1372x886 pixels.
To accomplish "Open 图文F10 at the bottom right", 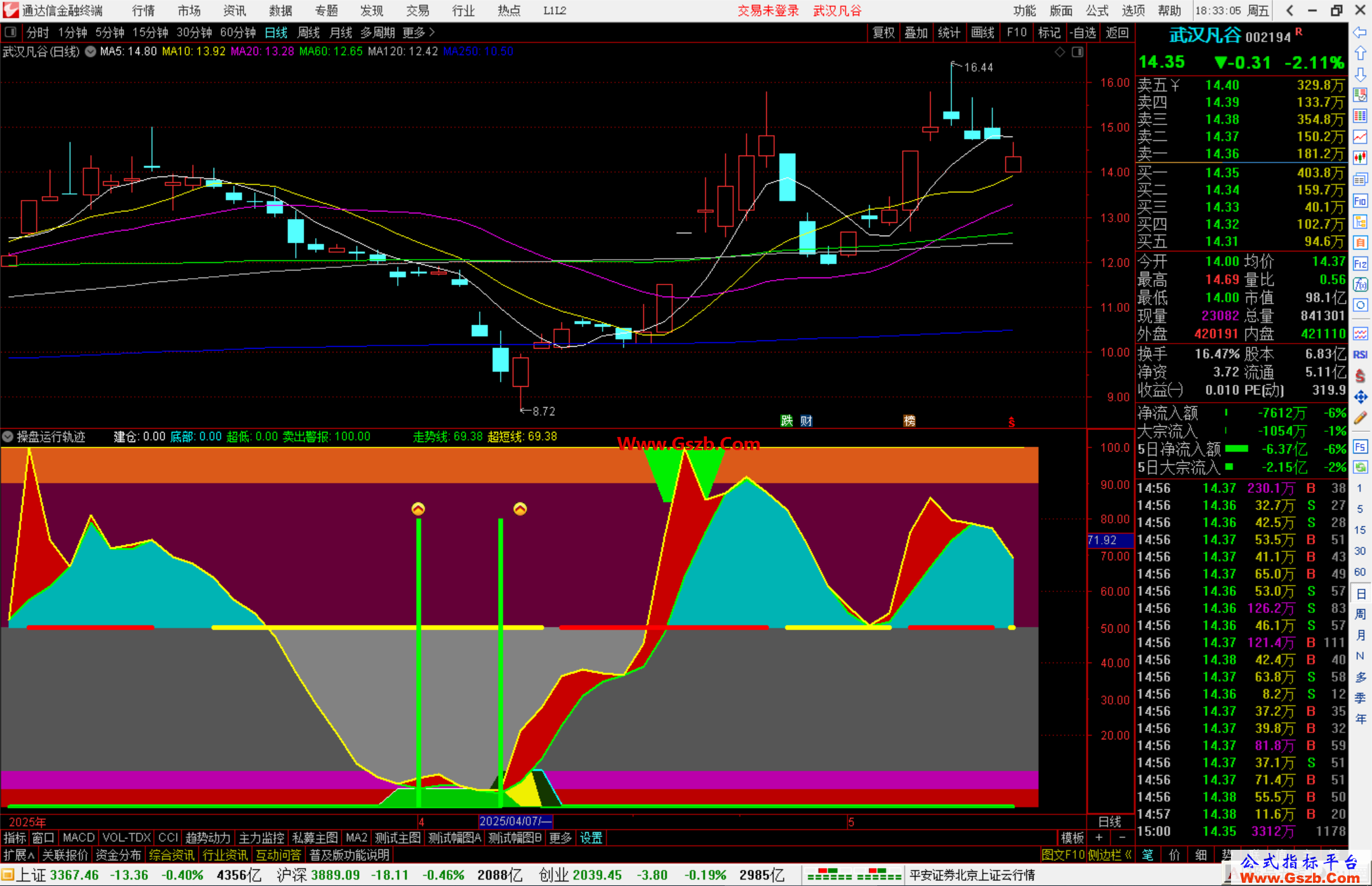I will coord(1063,855).
